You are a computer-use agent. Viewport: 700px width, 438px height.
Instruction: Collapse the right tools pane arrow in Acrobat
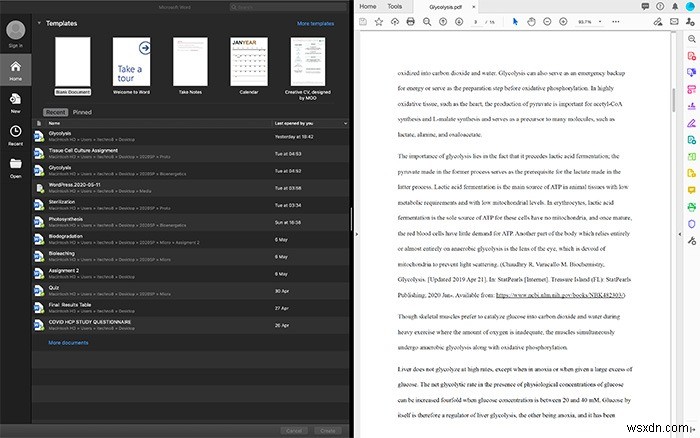679,234
